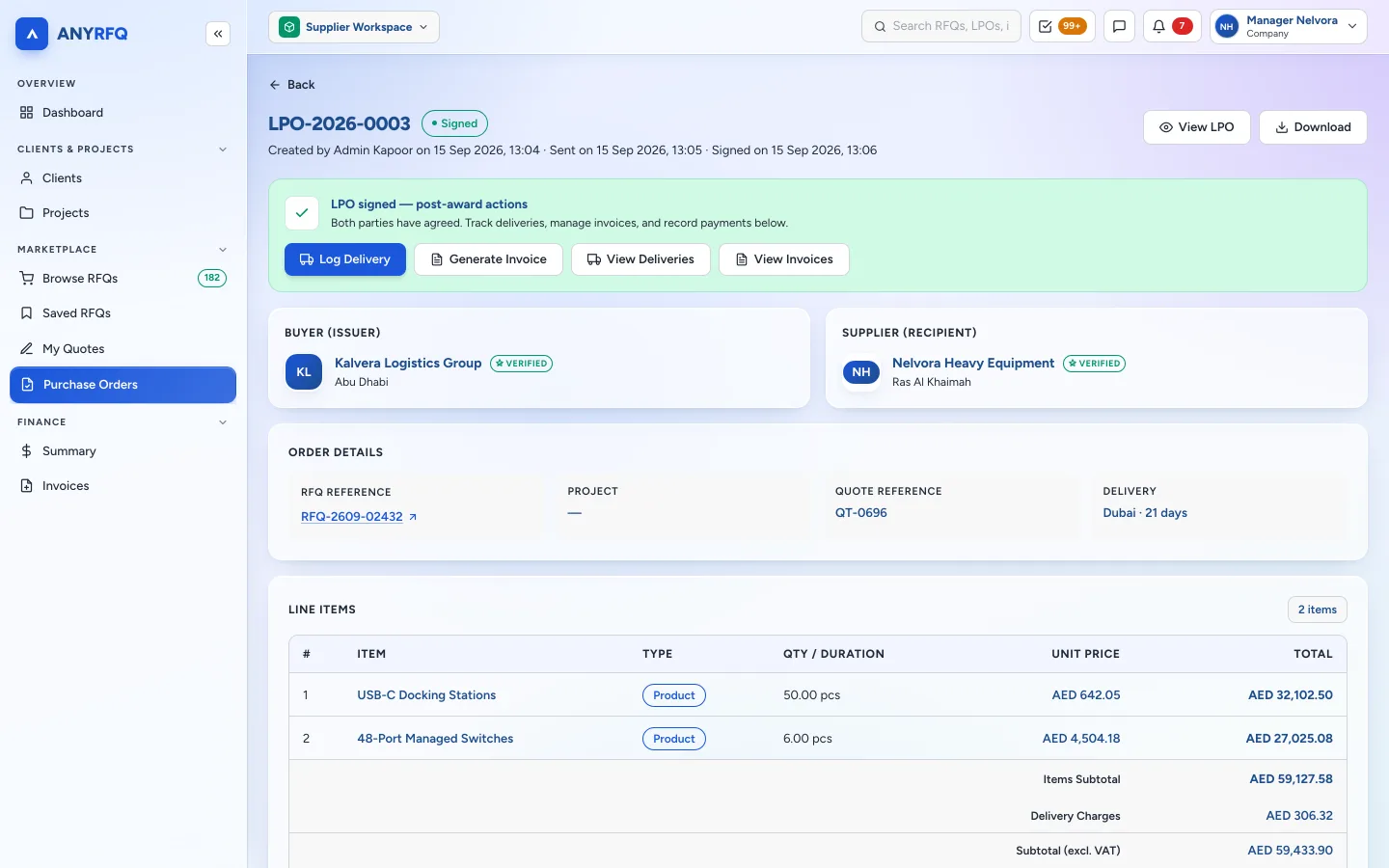Go to Dashboard in the sidebar
The image size is (1389, 868).
(x=123, y=113)
